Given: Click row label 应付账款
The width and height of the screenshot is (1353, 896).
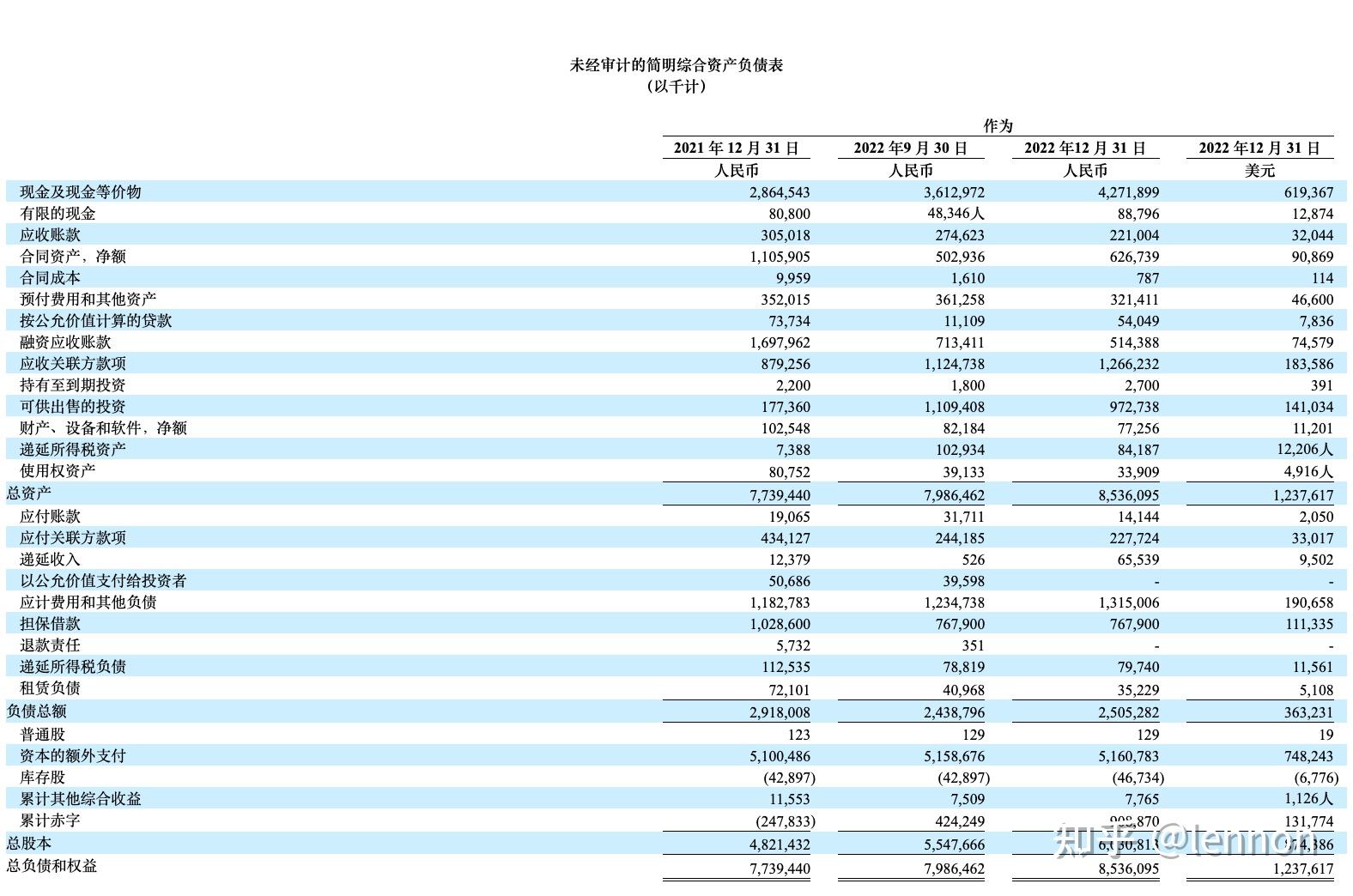Looking at the screenshot, I should pyautogui.click(x=50, y=516).
